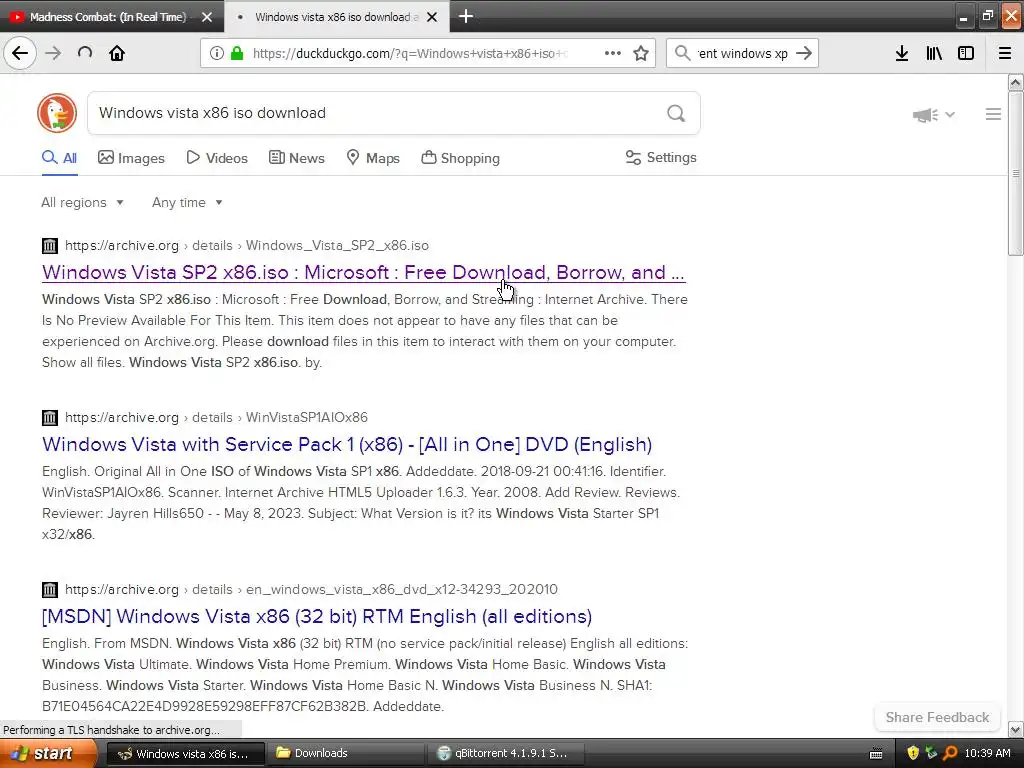Click the page scrollbar up arrow
Viewport: 1024px width, 768px height.
click(x=1015, y=82)
